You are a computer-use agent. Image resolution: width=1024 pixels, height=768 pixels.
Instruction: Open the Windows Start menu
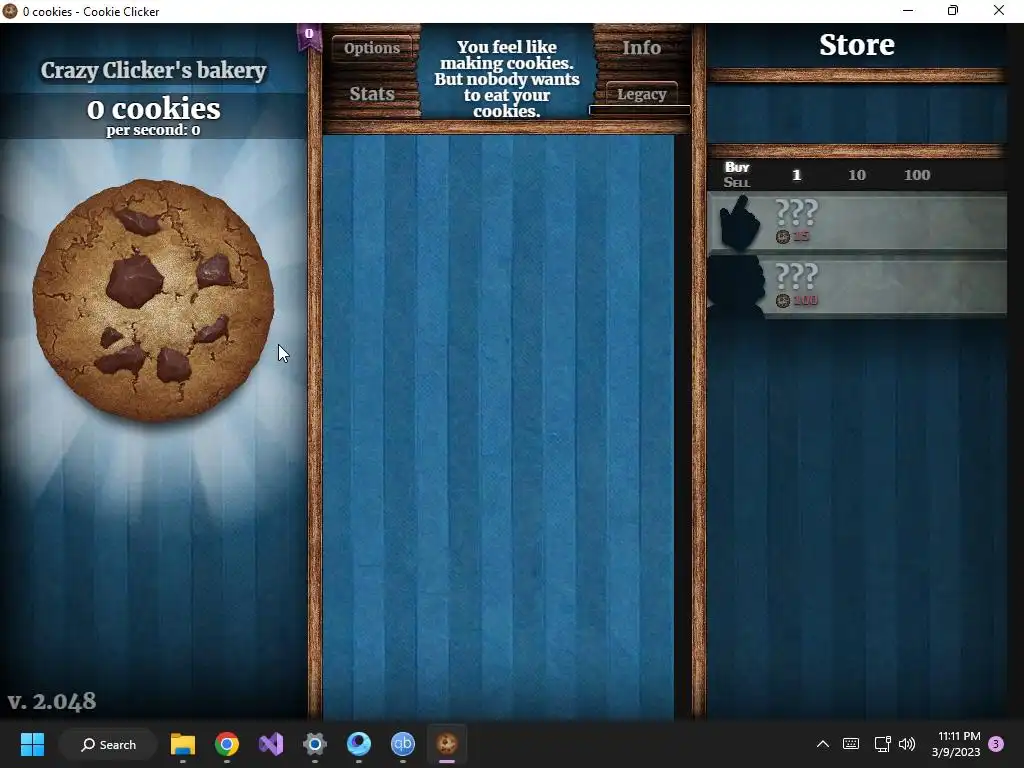[x=32, y=744]
